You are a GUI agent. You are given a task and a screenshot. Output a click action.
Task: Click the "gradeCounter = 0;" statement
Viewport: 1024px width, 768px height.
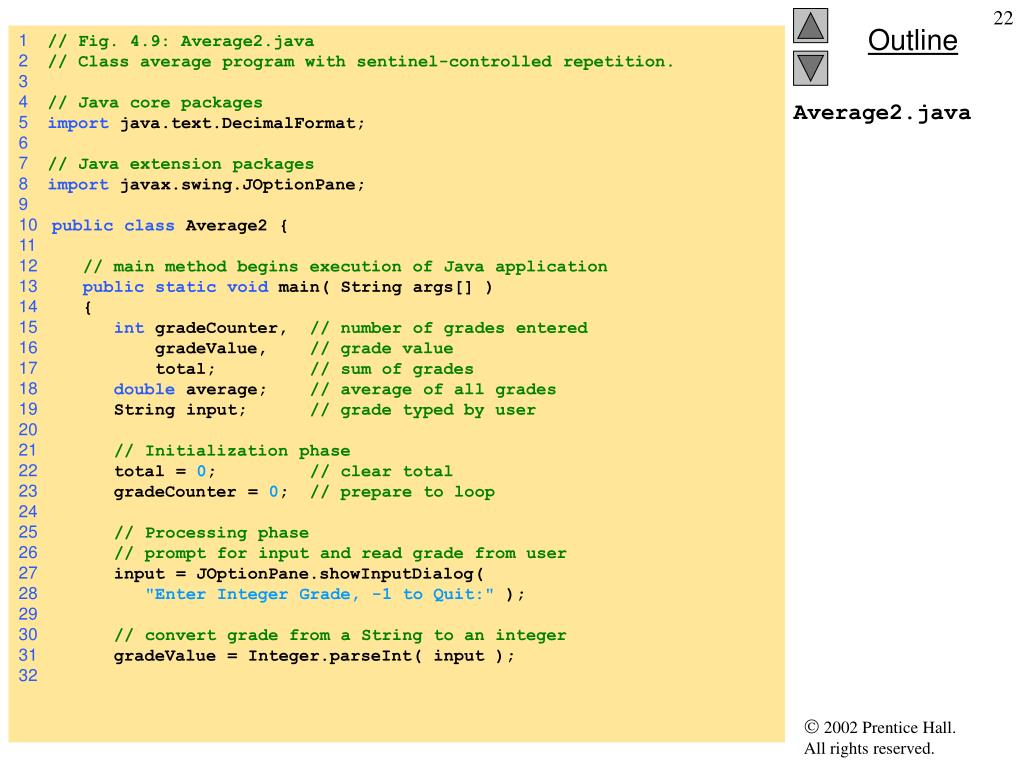coord(200,492)
